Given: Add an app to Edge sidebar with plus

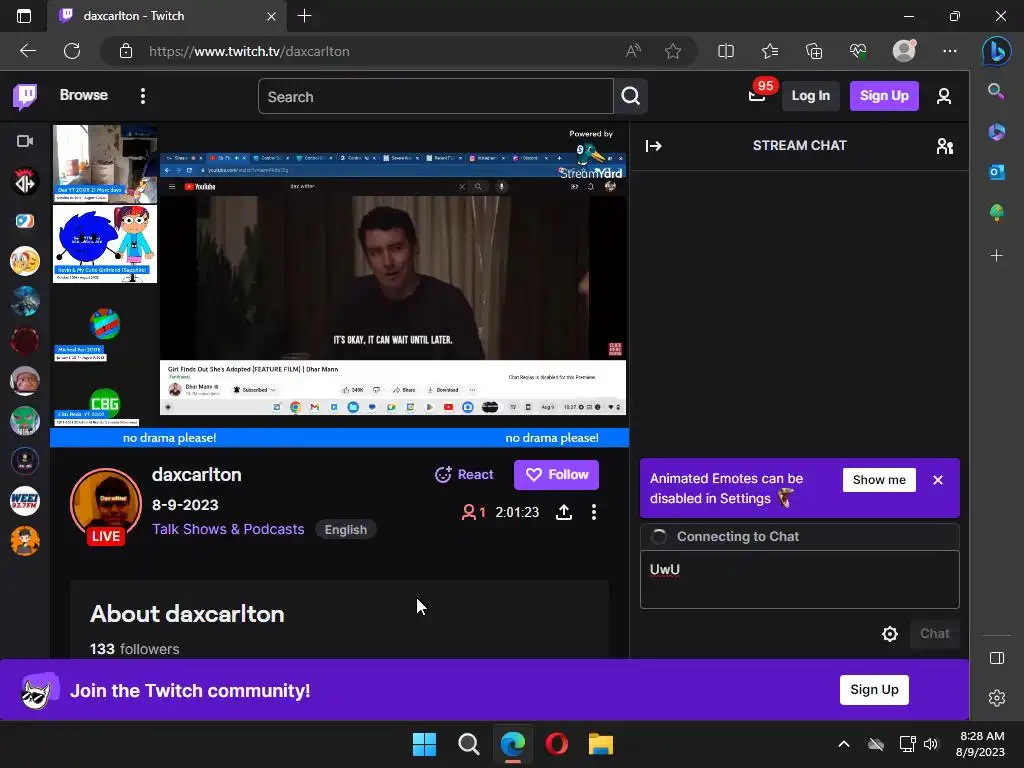Looking at the screenshot, I should (996, 255).
